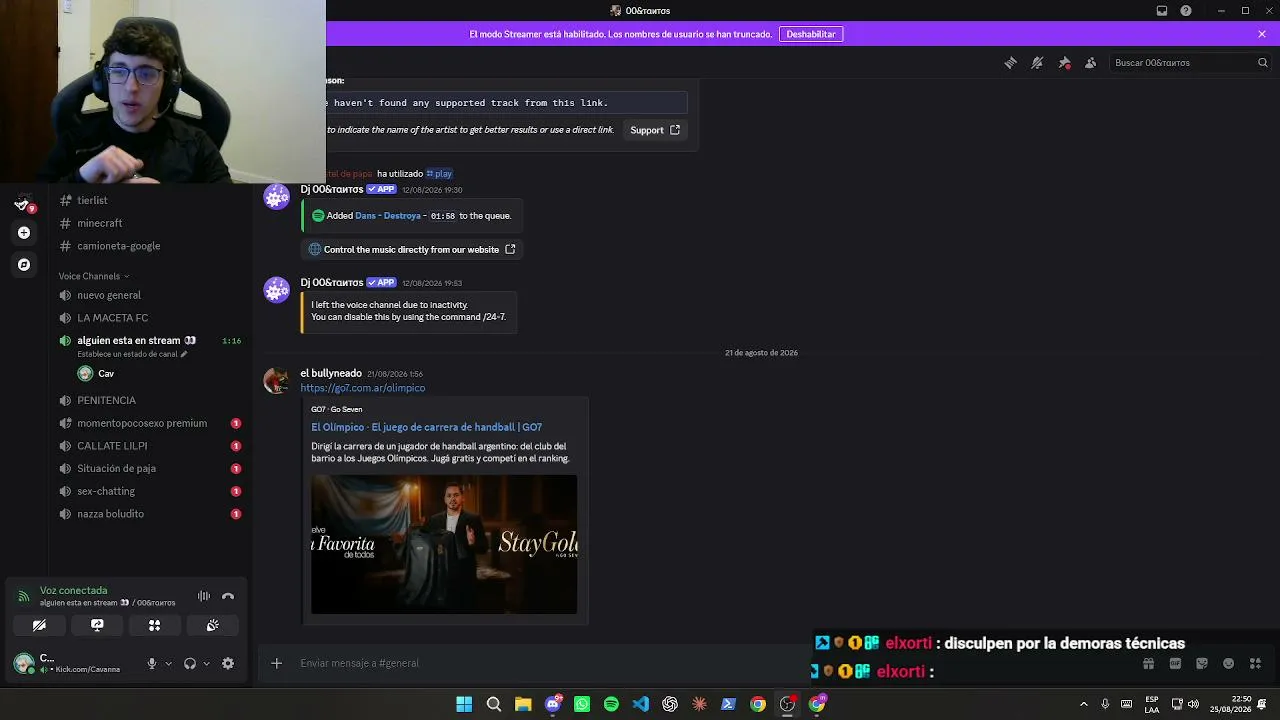Click the taskbar volume icon

point(1193,704)
